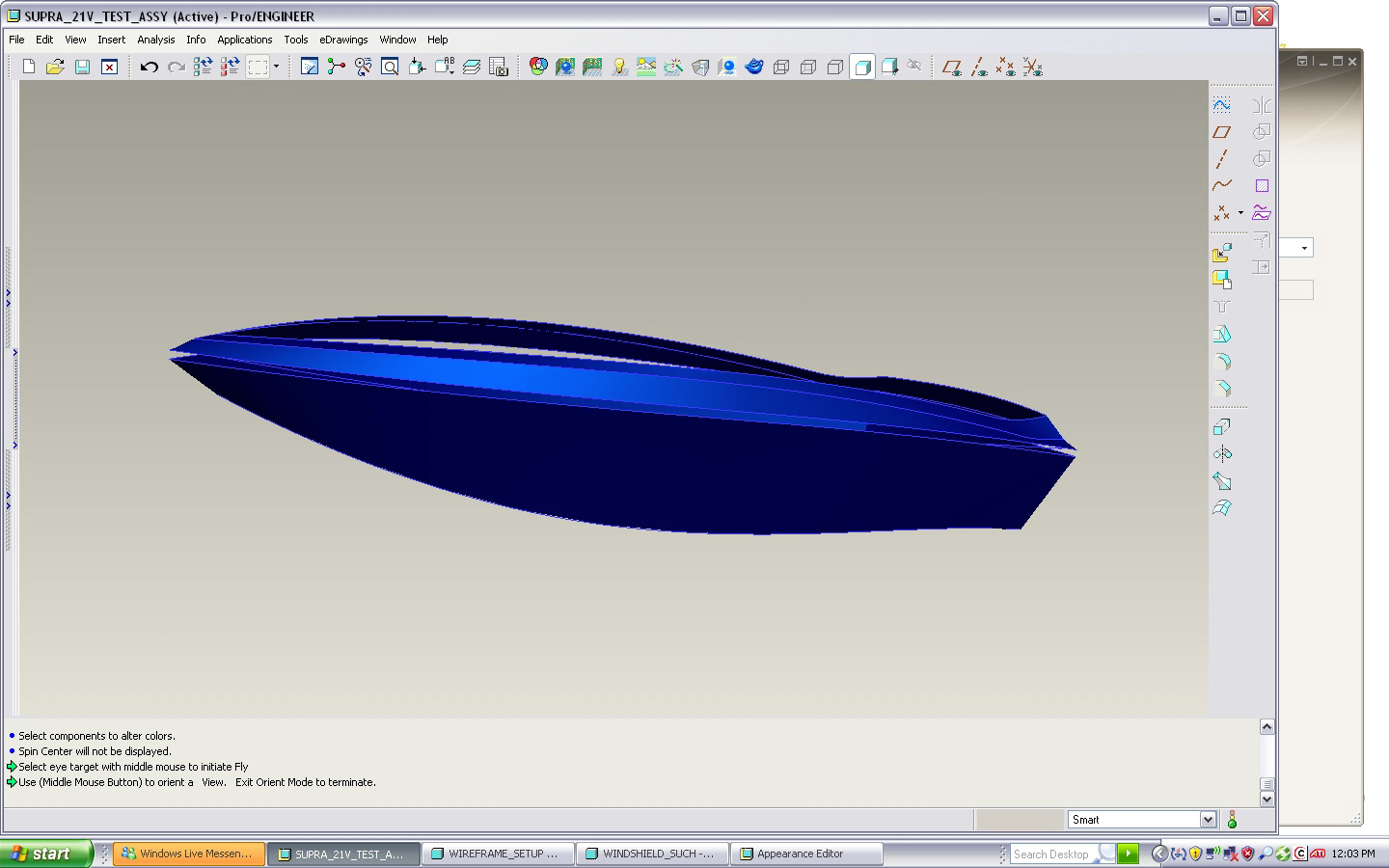Toggle datum points display
This screenshot has height=868, width=1389.
coord(1006,67)
